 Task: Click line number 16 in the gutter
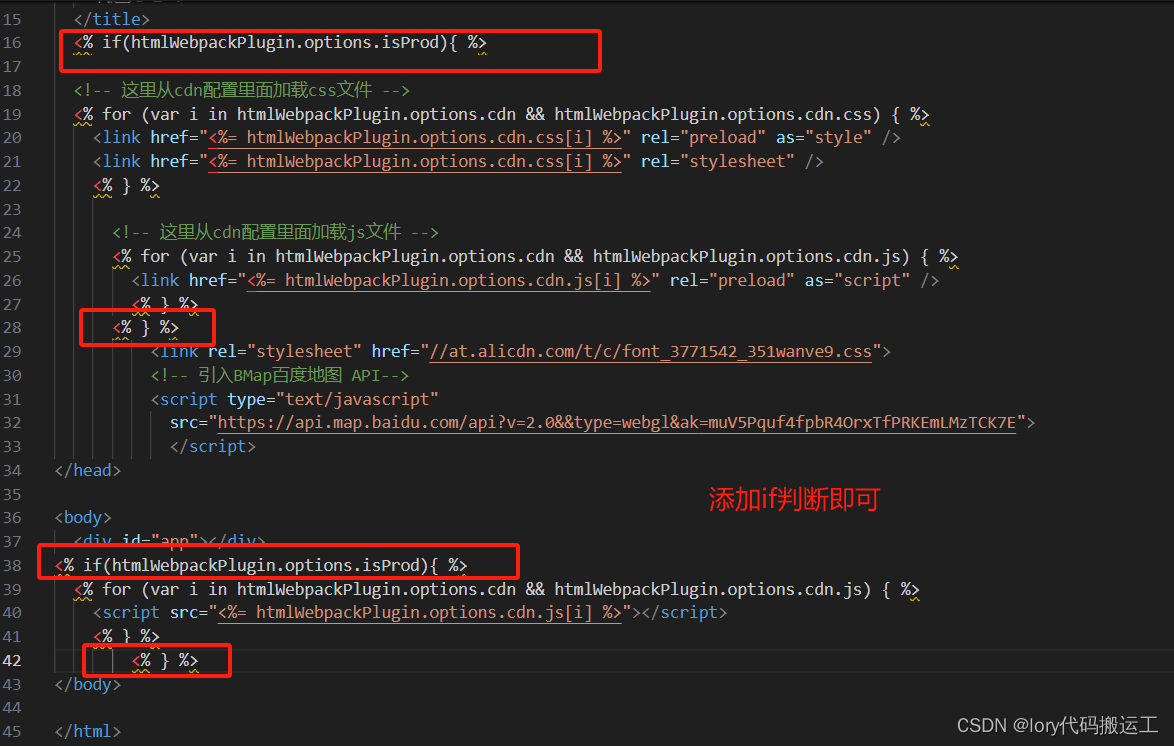pos(12,43)
